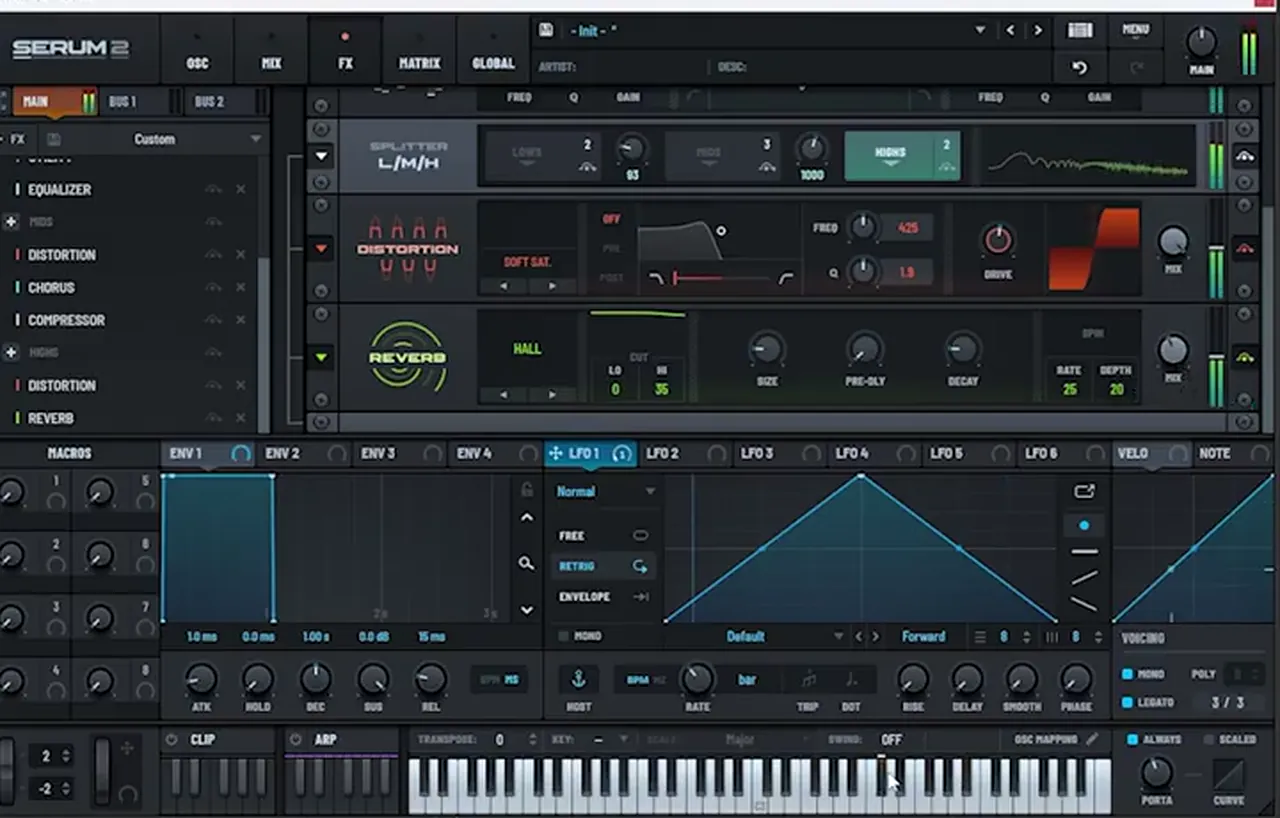Toggle MONO in the Voicing panel
Image resolution: width=1280 pixels, height=818 pixels.
1128,674
